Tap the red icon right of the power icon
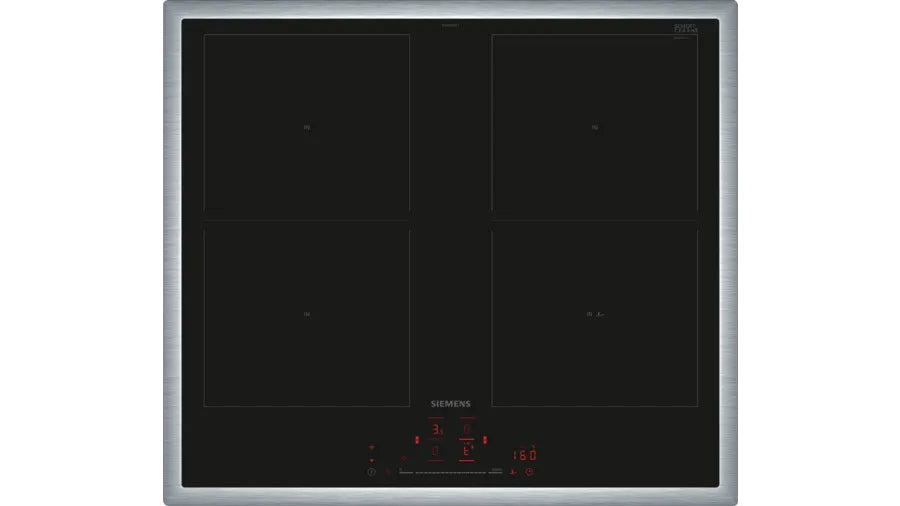This screenshot has width=900, height=506. pyautogui.click(x=388, y=471)
